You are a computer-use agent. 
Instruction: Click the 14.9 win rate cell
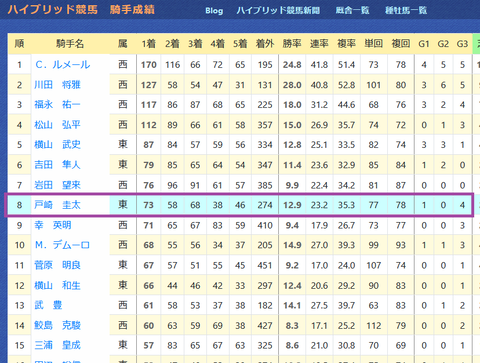coord(292,245)
